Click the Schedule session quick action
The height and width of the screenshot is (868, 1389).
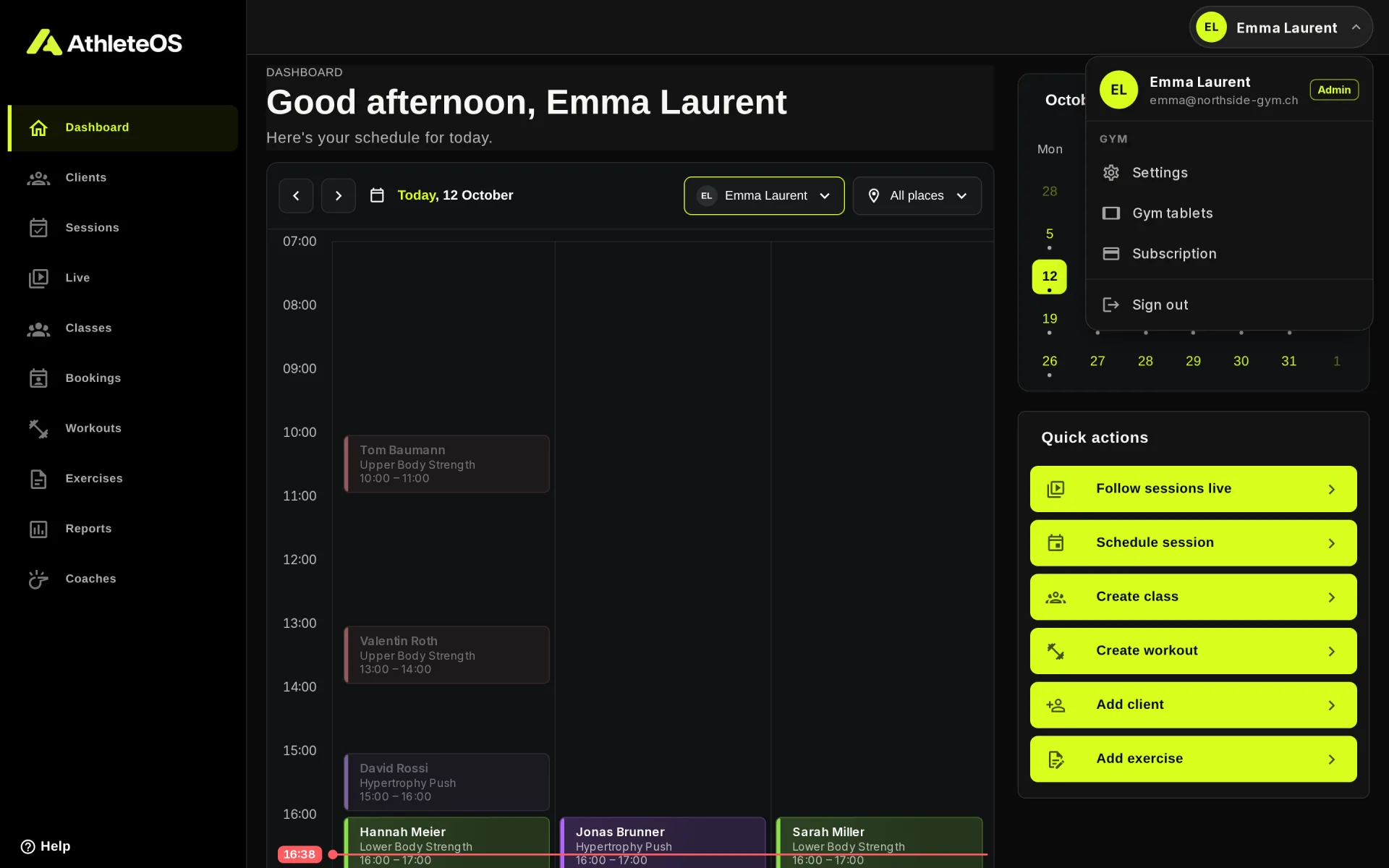(1193, 543)
